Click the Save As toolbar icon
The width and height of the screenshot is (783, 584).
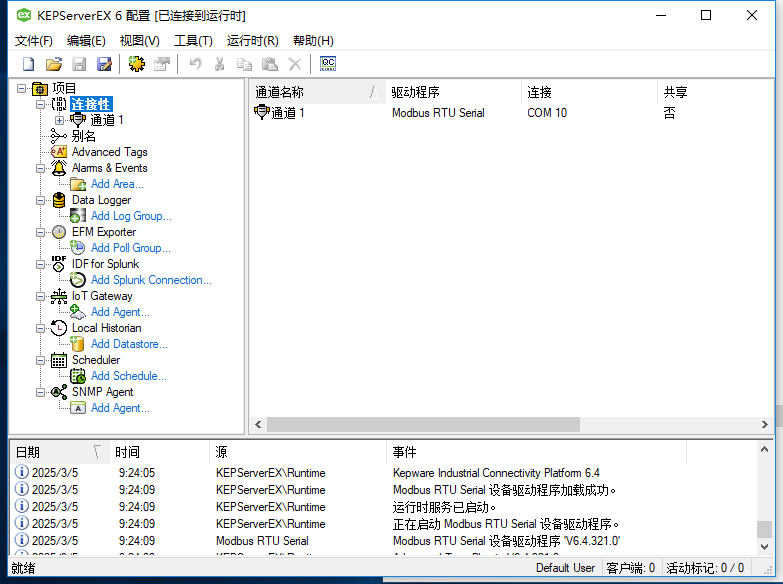coord(104,64)
